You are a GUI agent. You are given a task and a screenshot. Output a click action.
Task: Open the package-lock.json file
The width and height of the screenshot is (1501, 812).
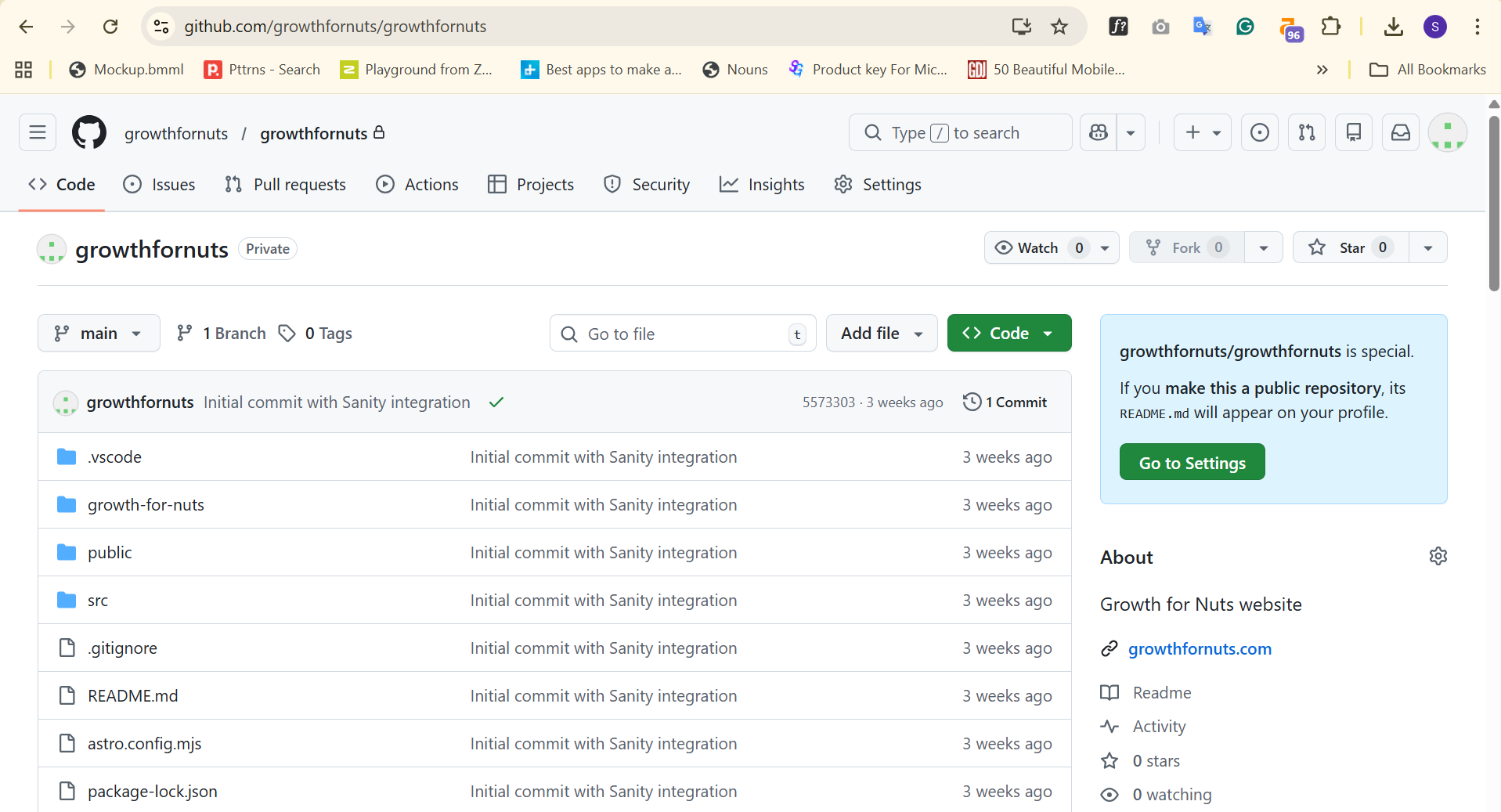point(152,792)
